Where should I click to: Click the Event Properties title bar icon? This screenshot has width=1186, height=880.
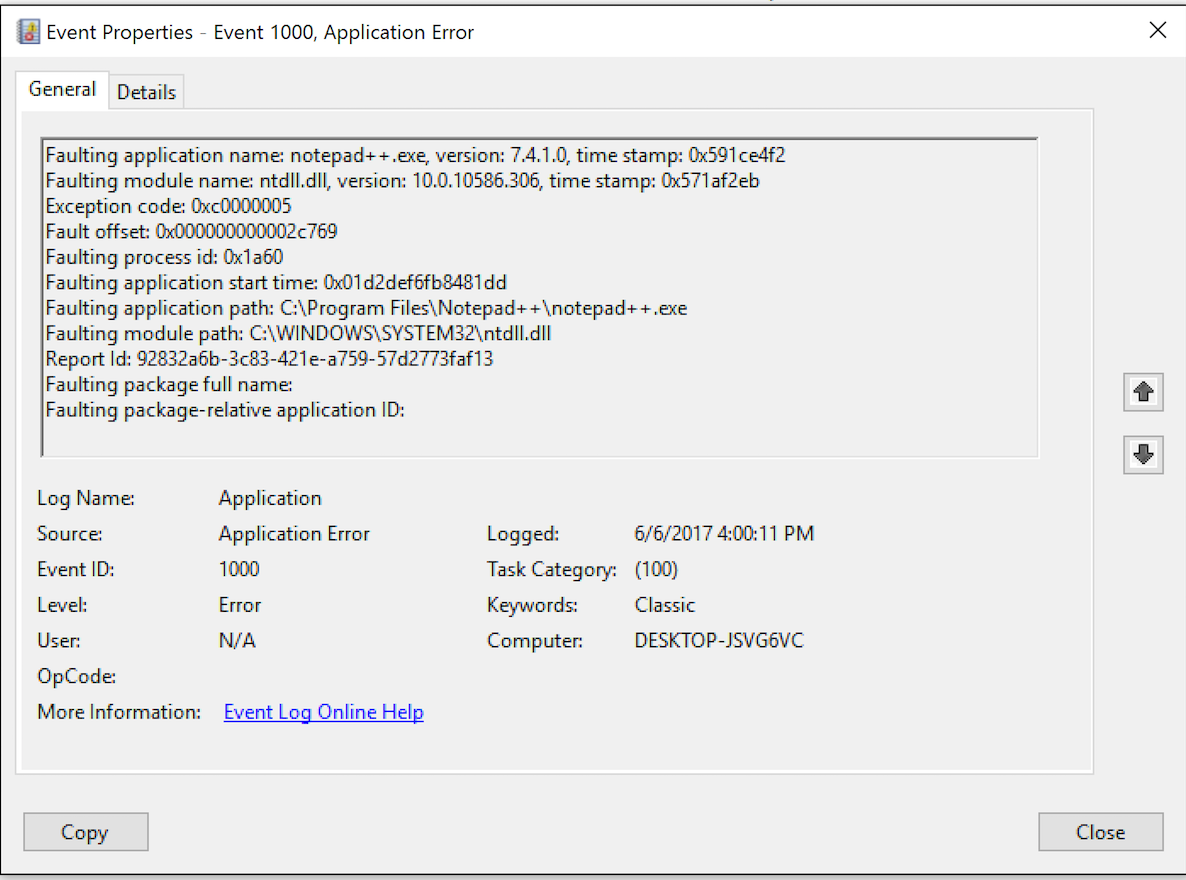29,32
